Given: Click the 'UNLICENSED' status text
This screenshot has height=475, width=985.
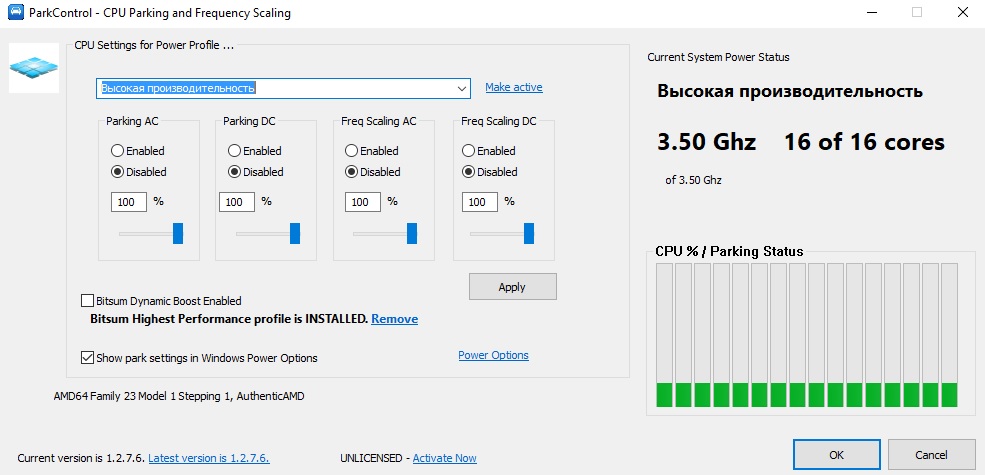Looking at the screenshot, I should tap(371, 458).
